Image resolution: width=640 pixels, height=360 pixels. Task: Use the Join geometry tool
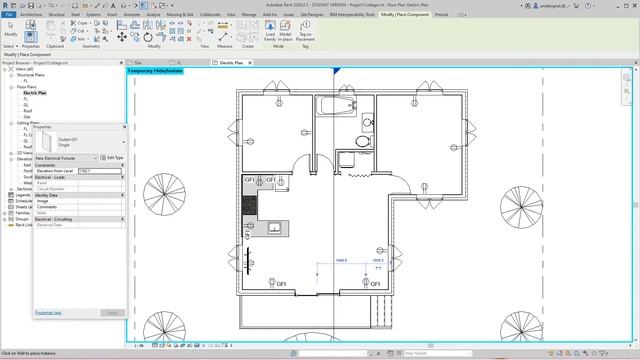tap(78, 39)
